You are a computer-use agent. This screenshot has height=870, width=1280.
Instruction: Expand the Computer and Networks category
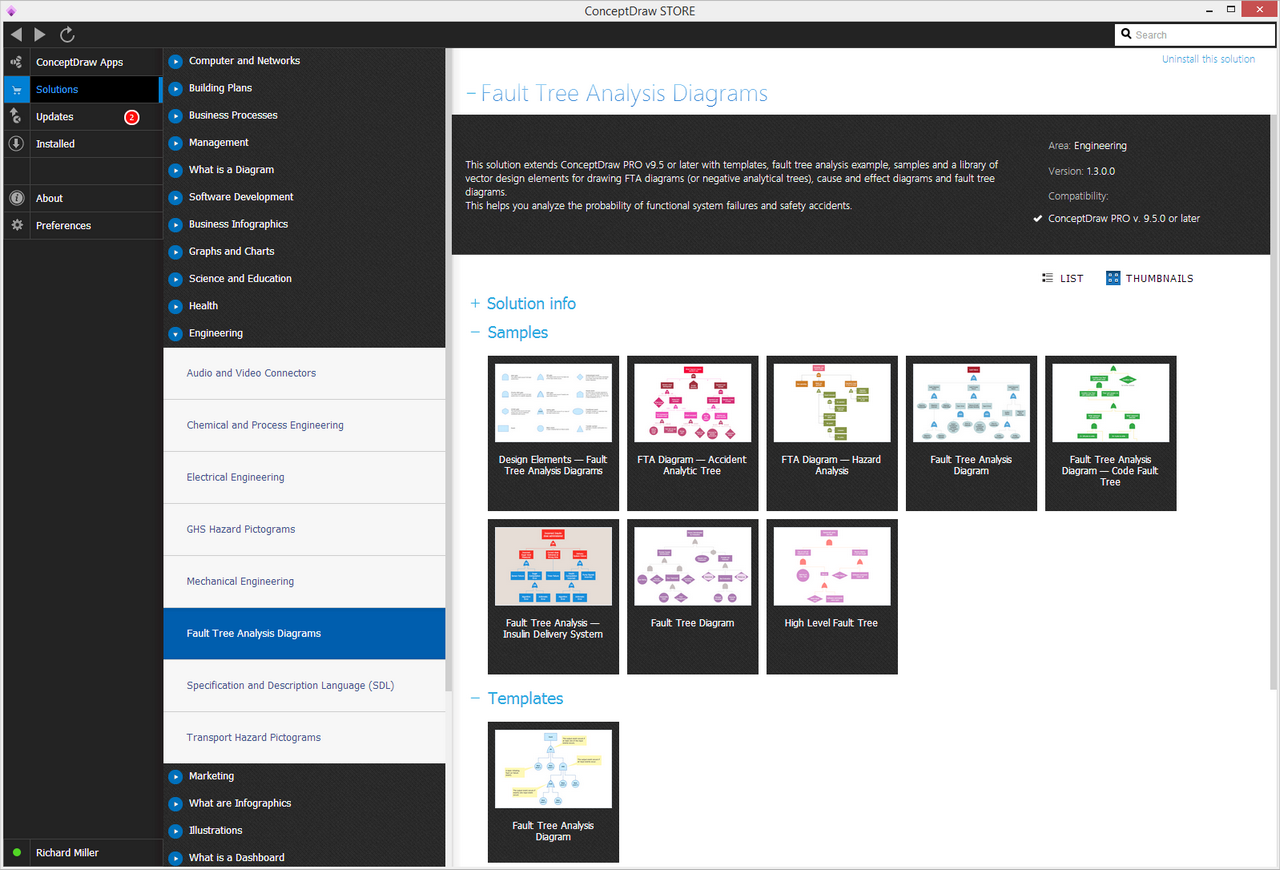tap(176, 61)
